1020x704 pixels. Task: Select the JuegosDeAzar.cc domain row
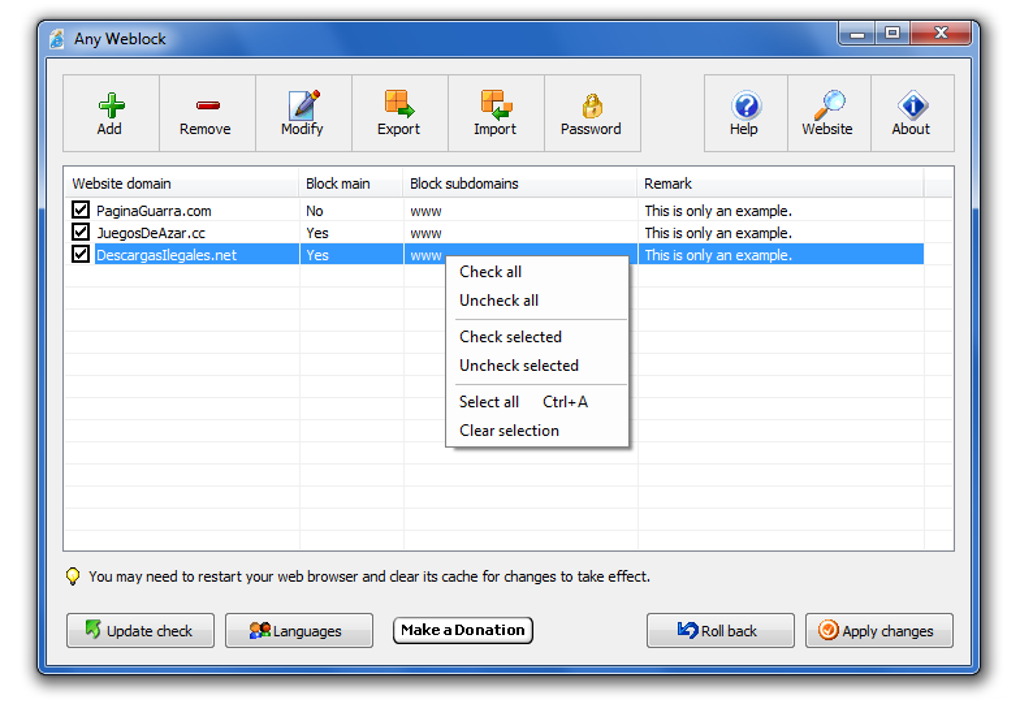click(151, 233)
